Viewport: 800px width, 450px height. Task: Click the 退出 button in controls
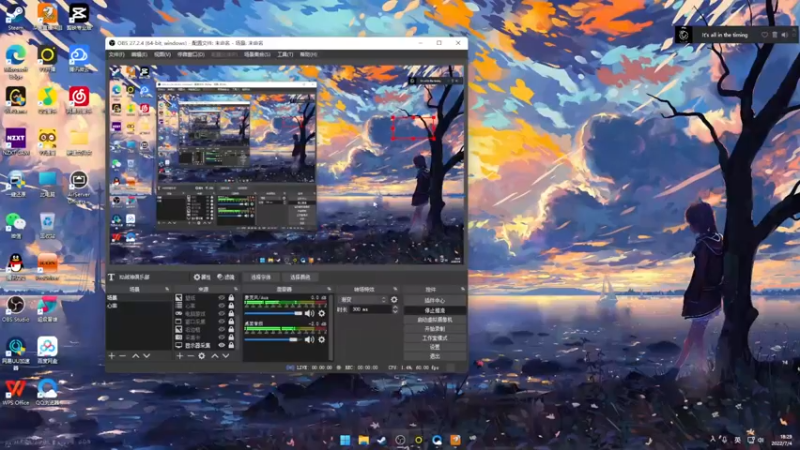(435, 356)
